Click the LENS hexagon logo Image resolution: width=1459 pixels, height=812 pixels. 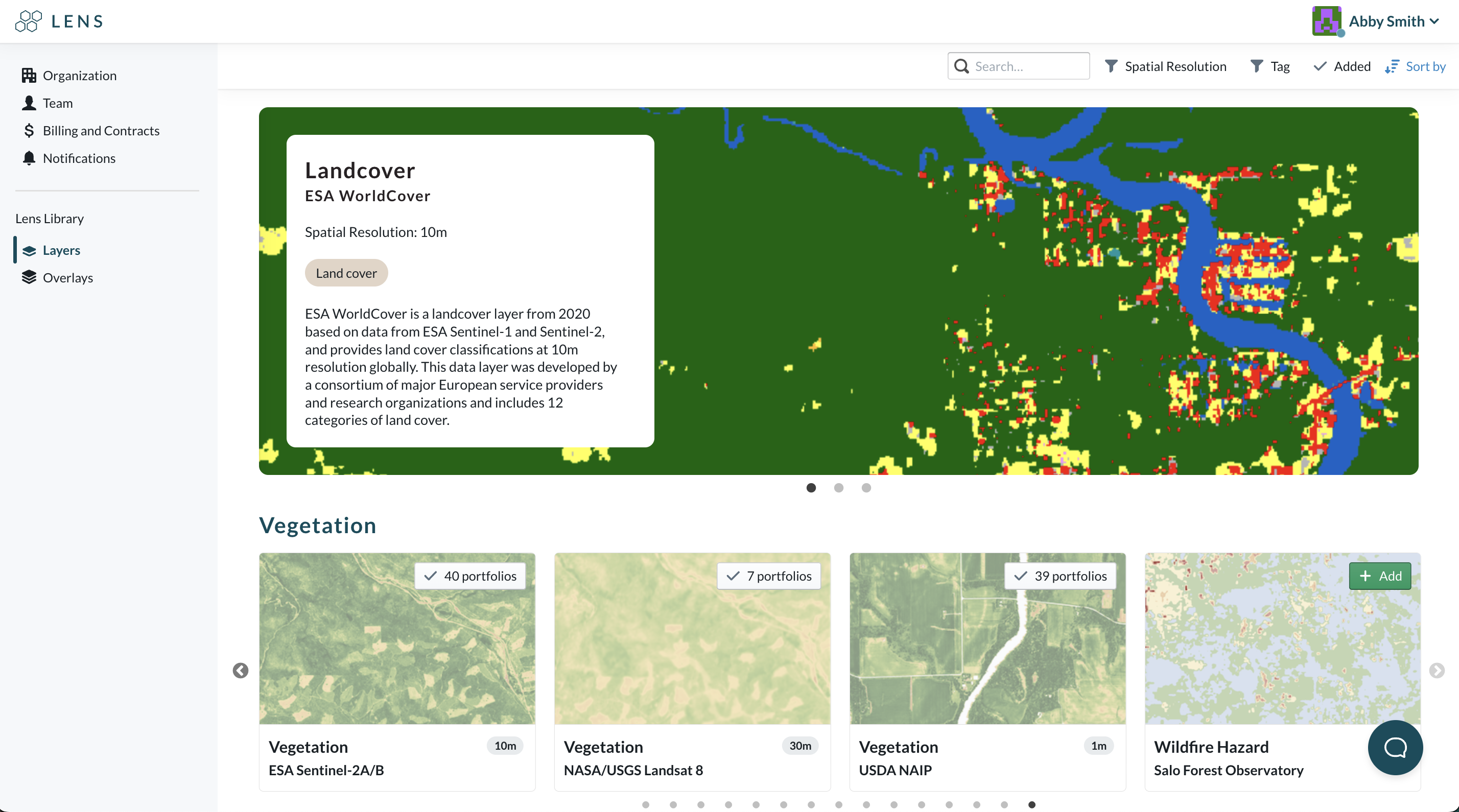point(28,21)
